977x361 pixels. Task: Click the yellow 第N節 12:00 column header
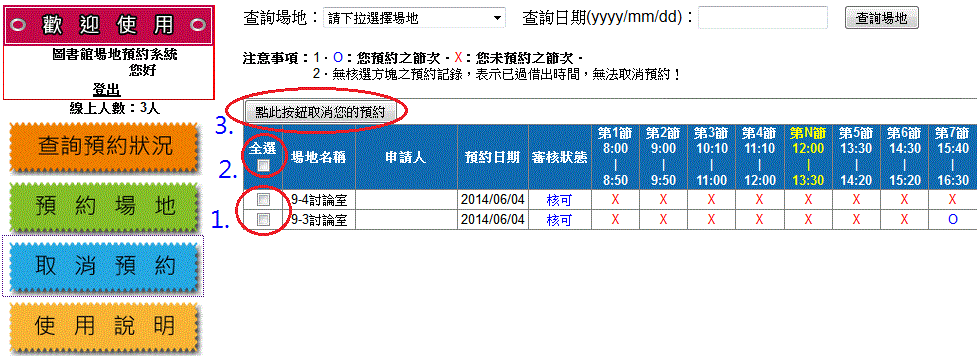click(x=808, y=157)
